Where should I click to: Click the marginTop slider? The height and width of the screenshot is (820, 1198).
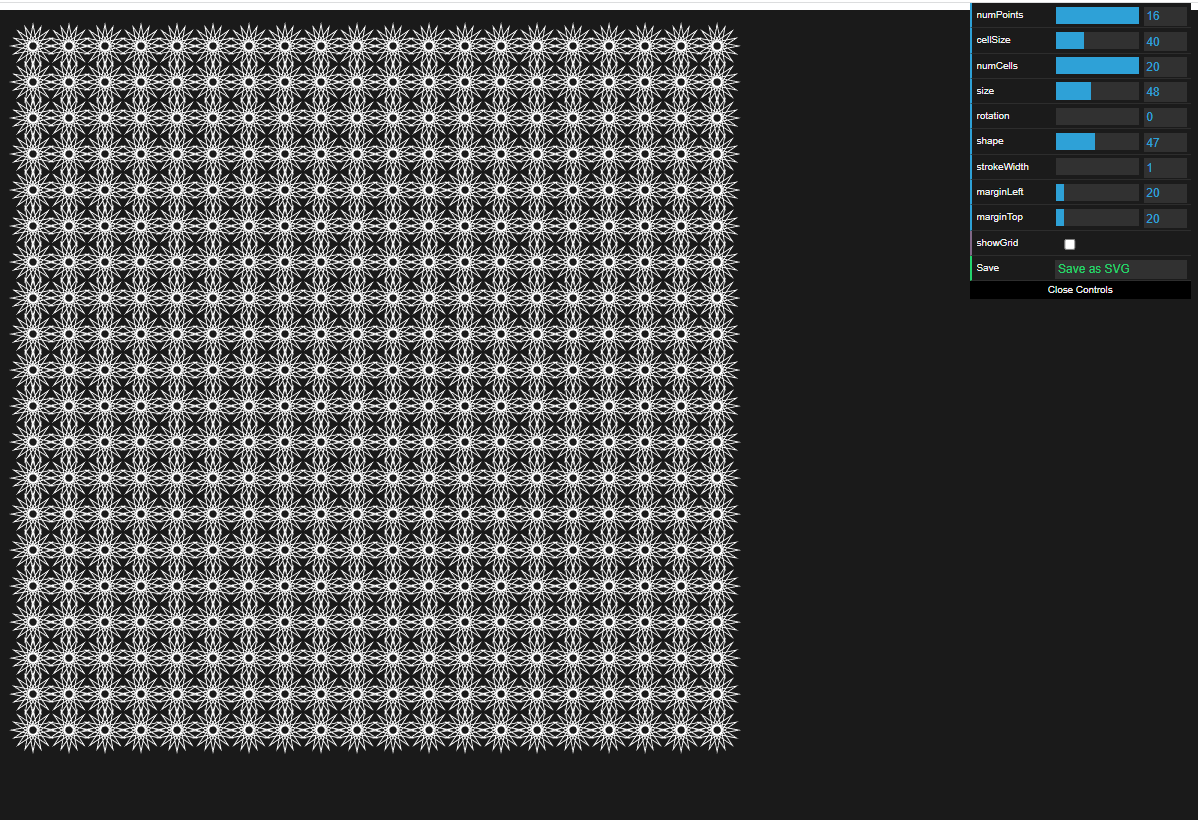coord(1096,218)
